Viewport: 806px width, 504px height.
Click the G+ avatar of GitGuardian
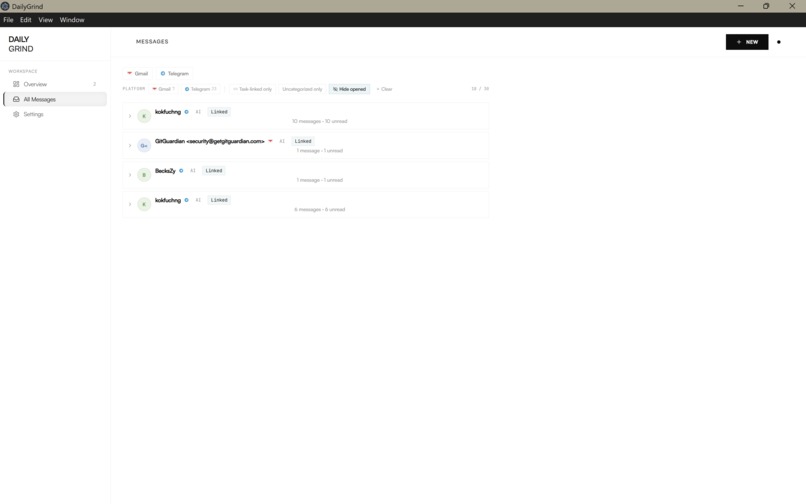144,146
